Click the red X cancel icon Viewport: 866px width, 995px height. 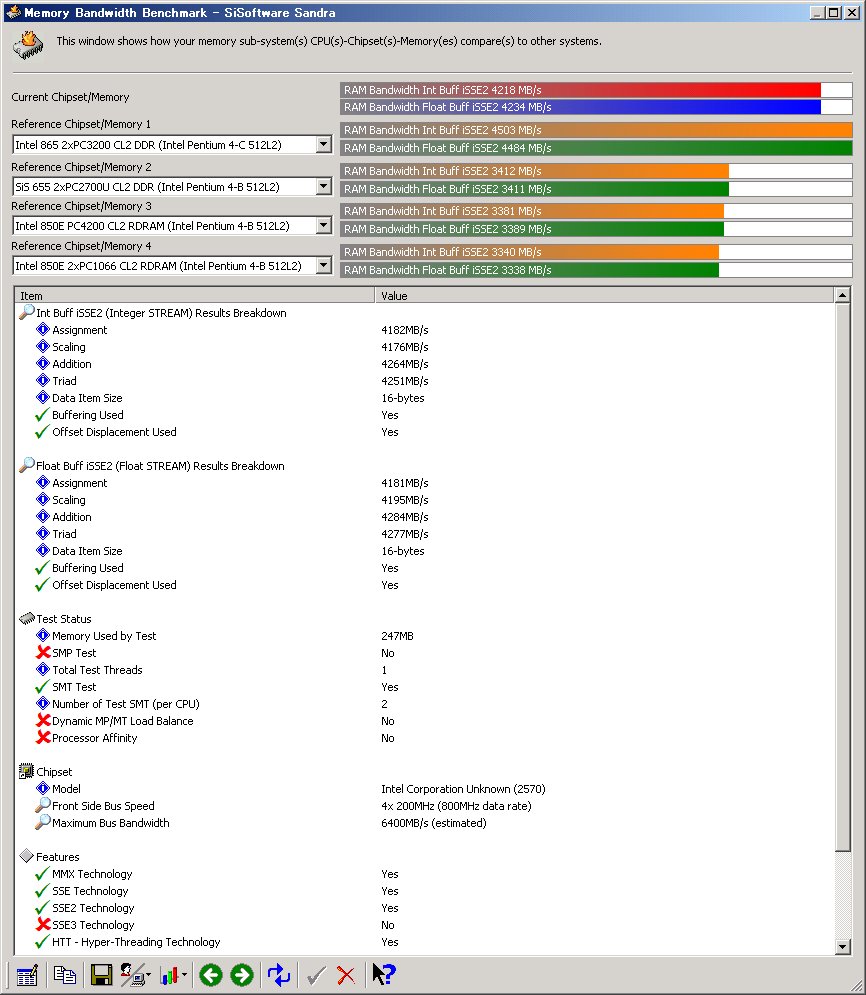coord(346,975)
